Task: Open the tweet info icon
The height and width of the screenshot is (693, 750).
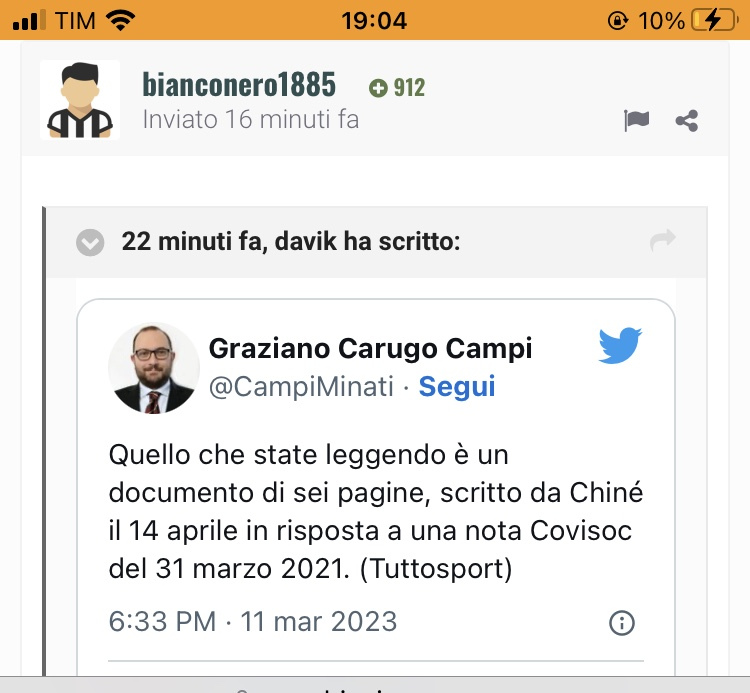Action: coord(622,623)
